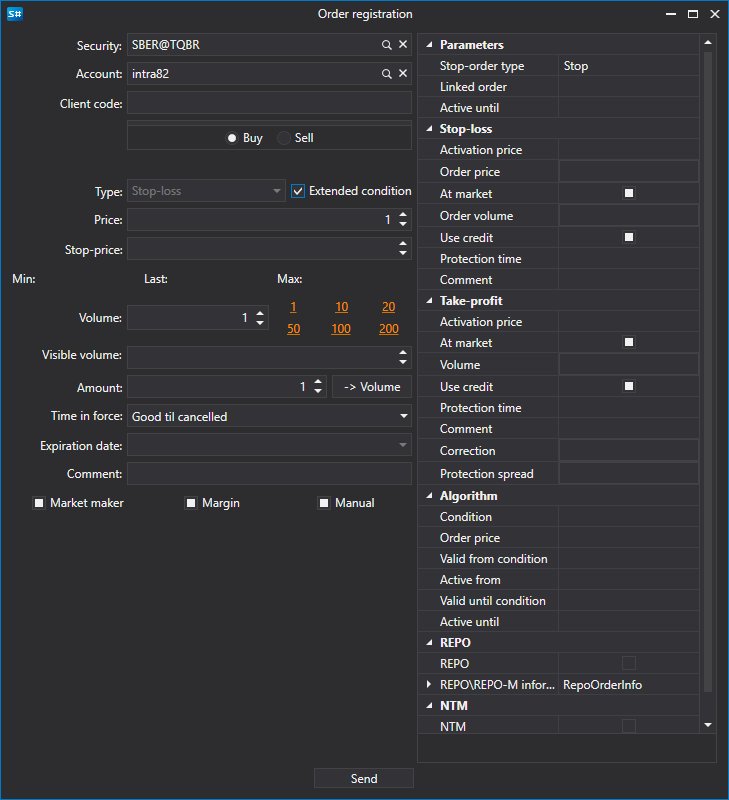Increase Stop-price with the up arrow

403,244
